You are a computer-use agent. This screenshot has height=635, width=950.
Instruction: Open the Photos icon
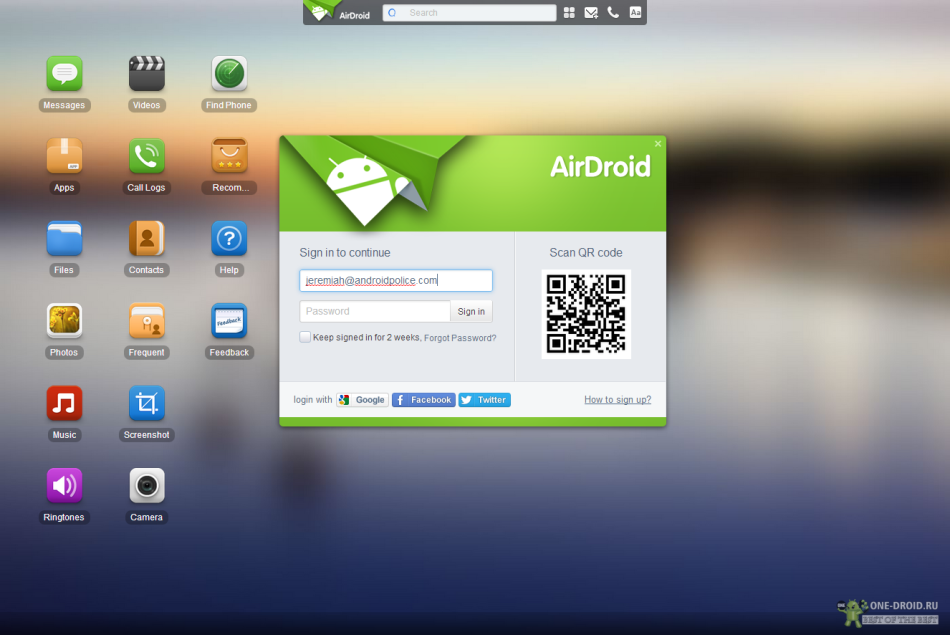(64, 321)
